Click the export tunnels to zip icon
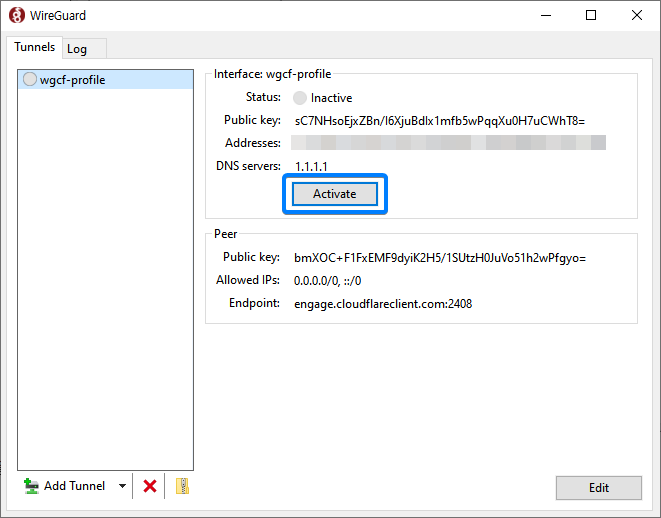 tap(183, 486)
